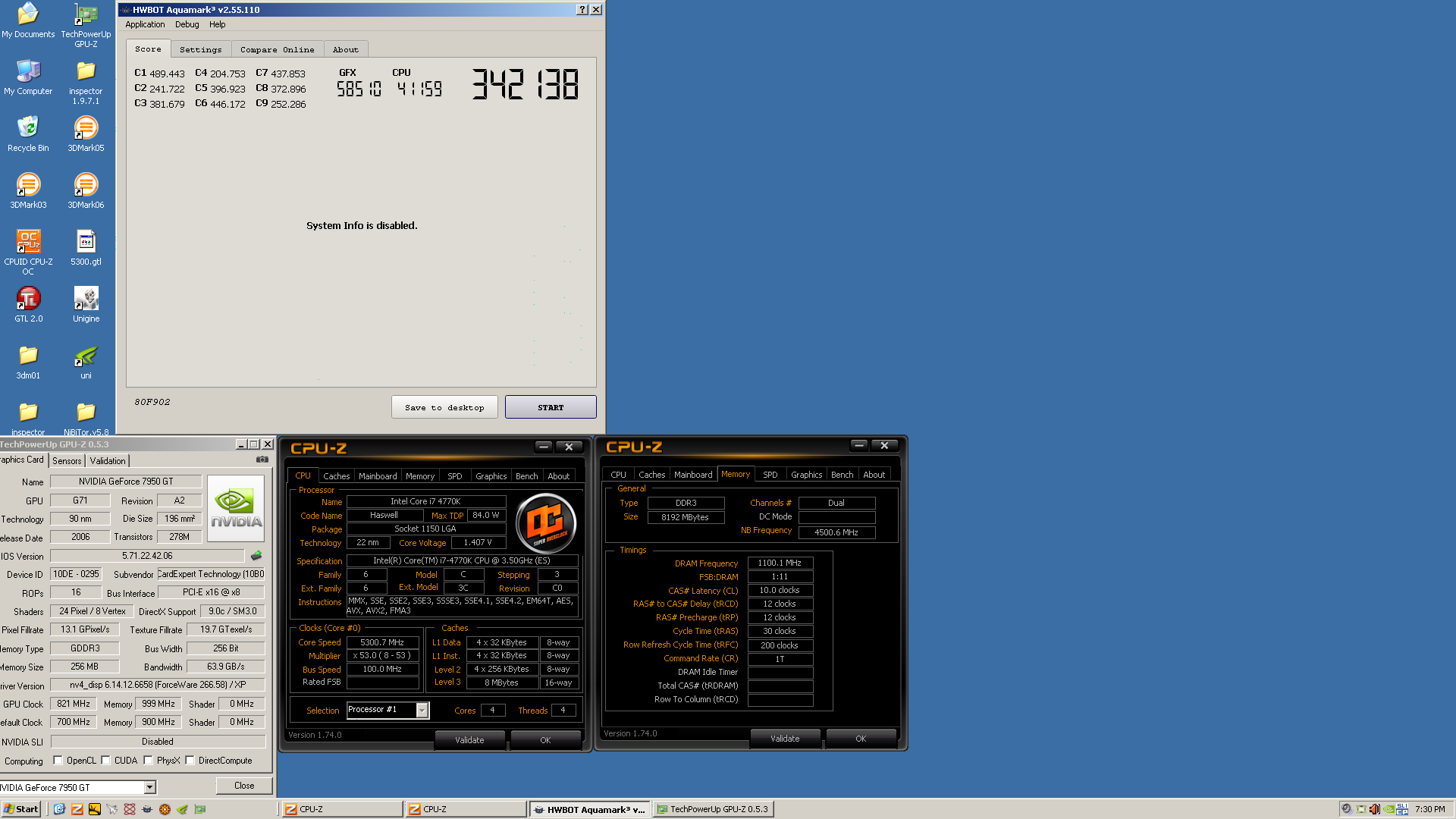This screenshot has width=1456, height=819.
Task: Click the quick launch orange gear icon
Action: (165, 809)
